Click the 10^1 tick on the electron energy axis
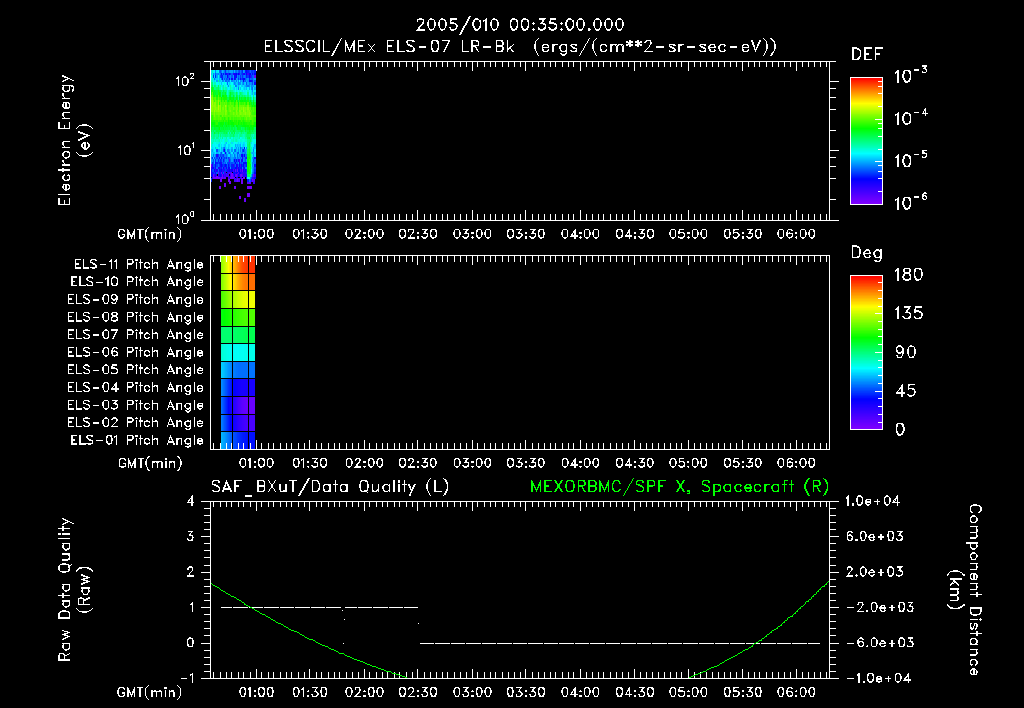This screenshot has height=708, width=1024. click(x=185, y=150)
